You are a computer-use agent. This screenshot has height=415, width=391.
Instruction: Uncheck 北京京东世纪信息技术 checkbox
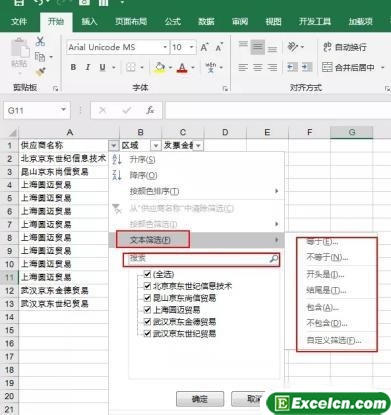pyautogui.click(x=147, y=286)
